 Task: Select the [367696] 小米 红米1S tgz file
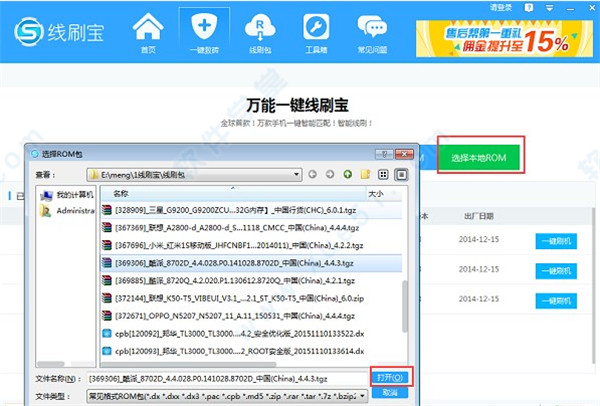251,245
